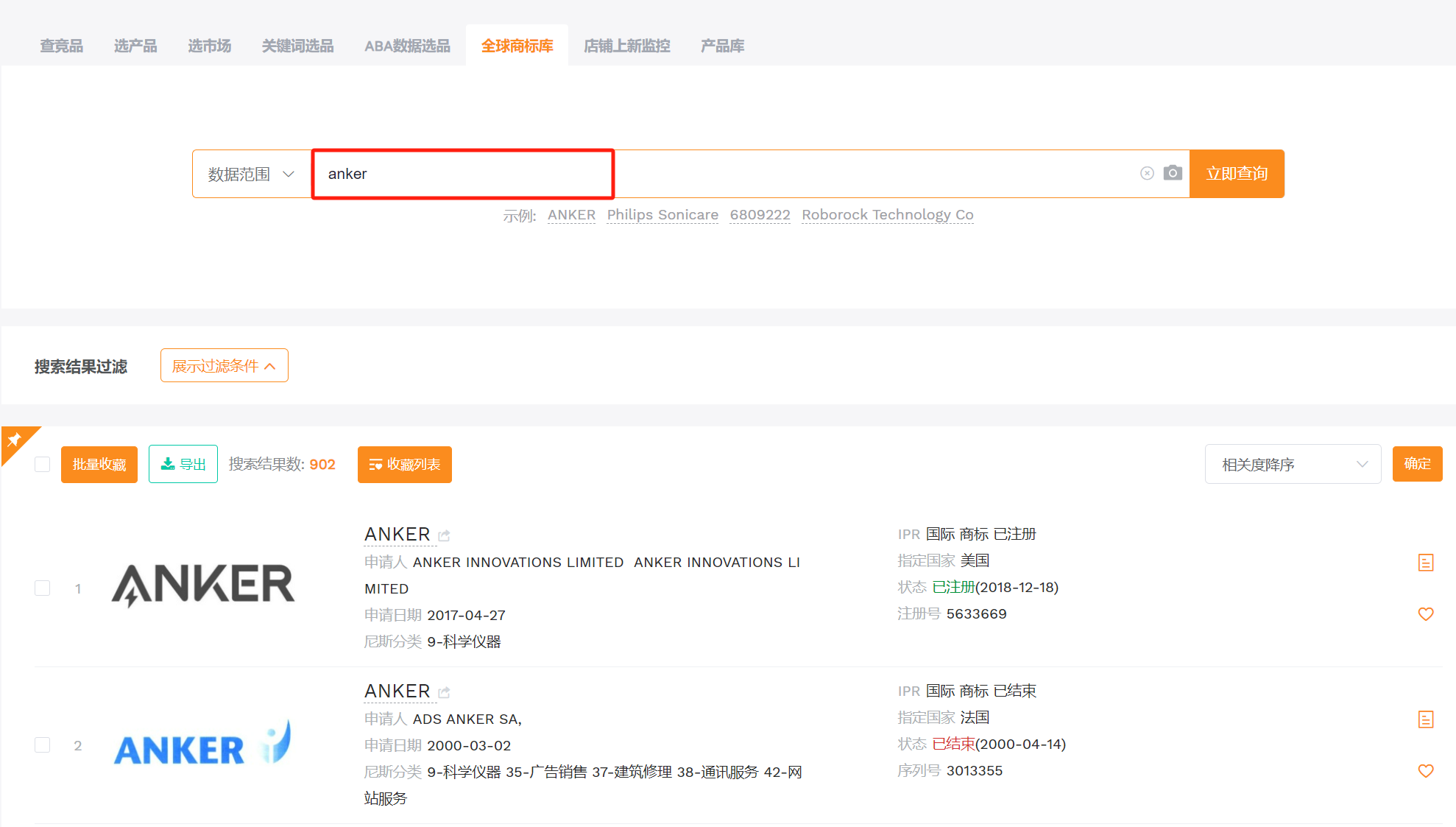Click the black ANKER logo thumbnail
This screenshot has width=1456, height=827.
tap(203, 585)
